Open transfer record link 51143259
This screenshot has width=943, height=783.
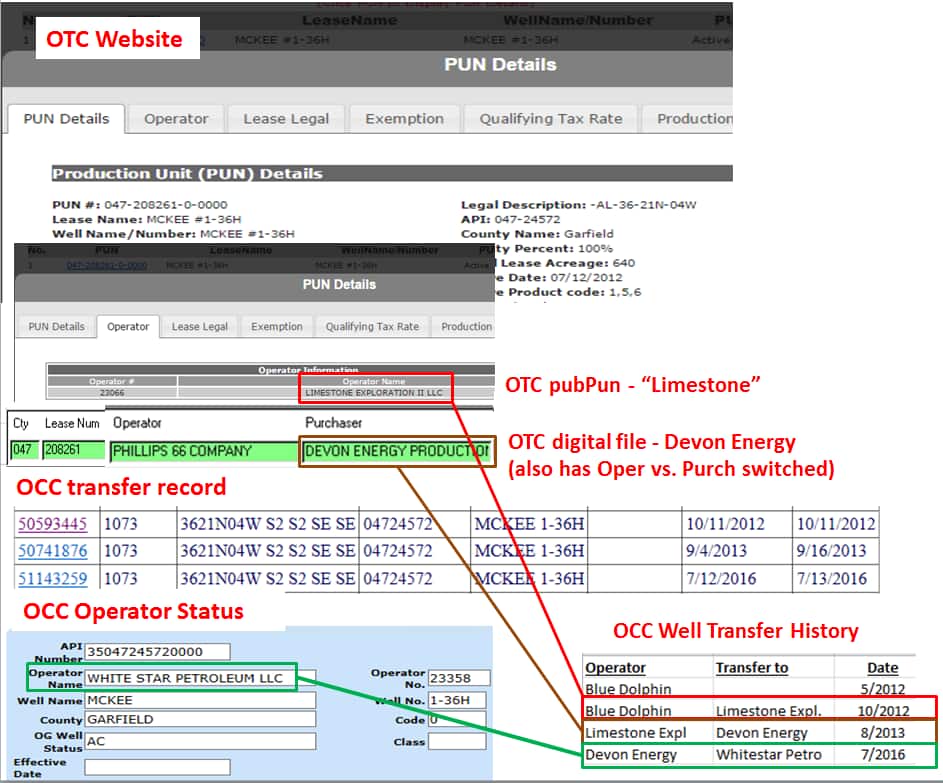(52, 579)
